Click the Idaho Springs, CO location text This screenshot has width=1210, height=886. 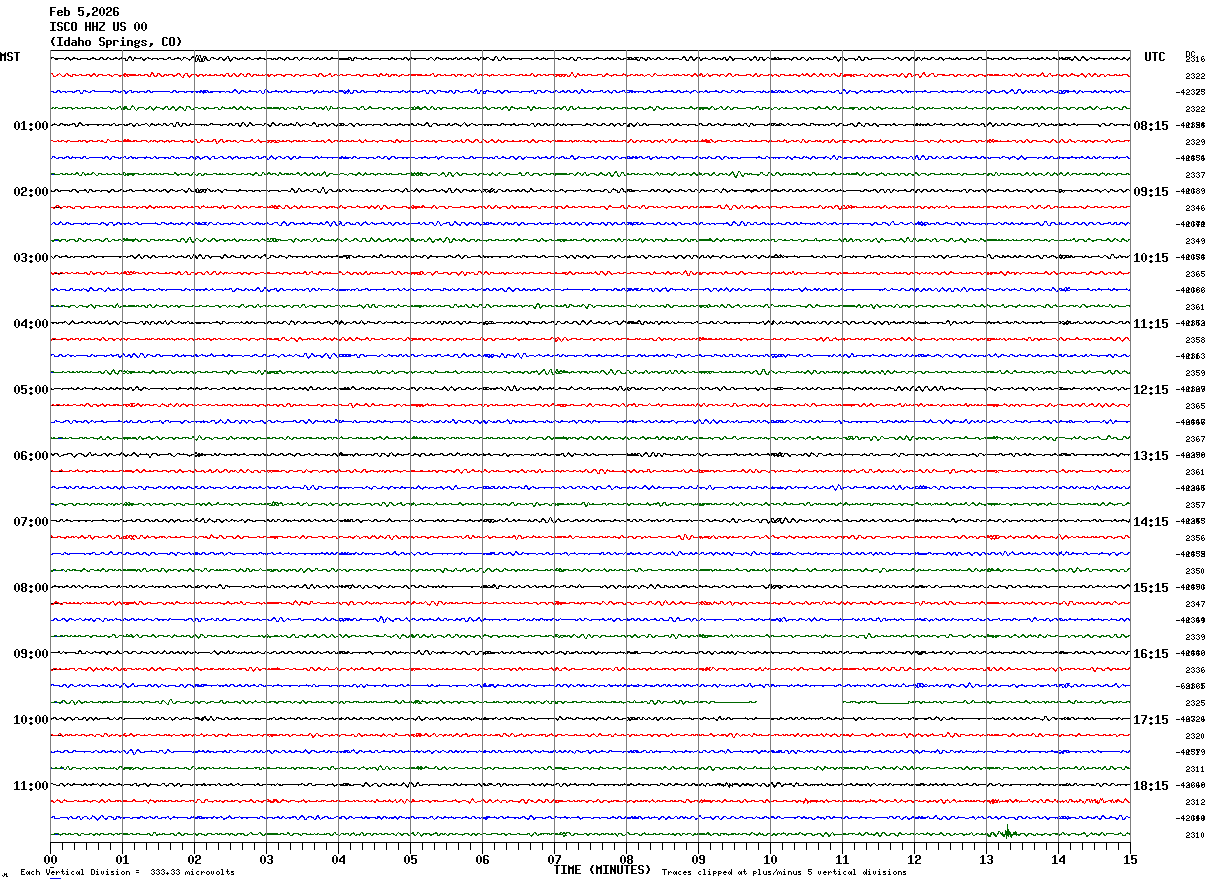(x=116, y=42)
